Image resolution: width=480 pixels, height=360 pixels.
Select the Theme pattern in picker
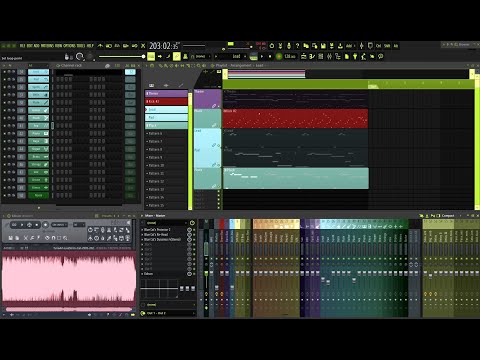pos(166,93)
